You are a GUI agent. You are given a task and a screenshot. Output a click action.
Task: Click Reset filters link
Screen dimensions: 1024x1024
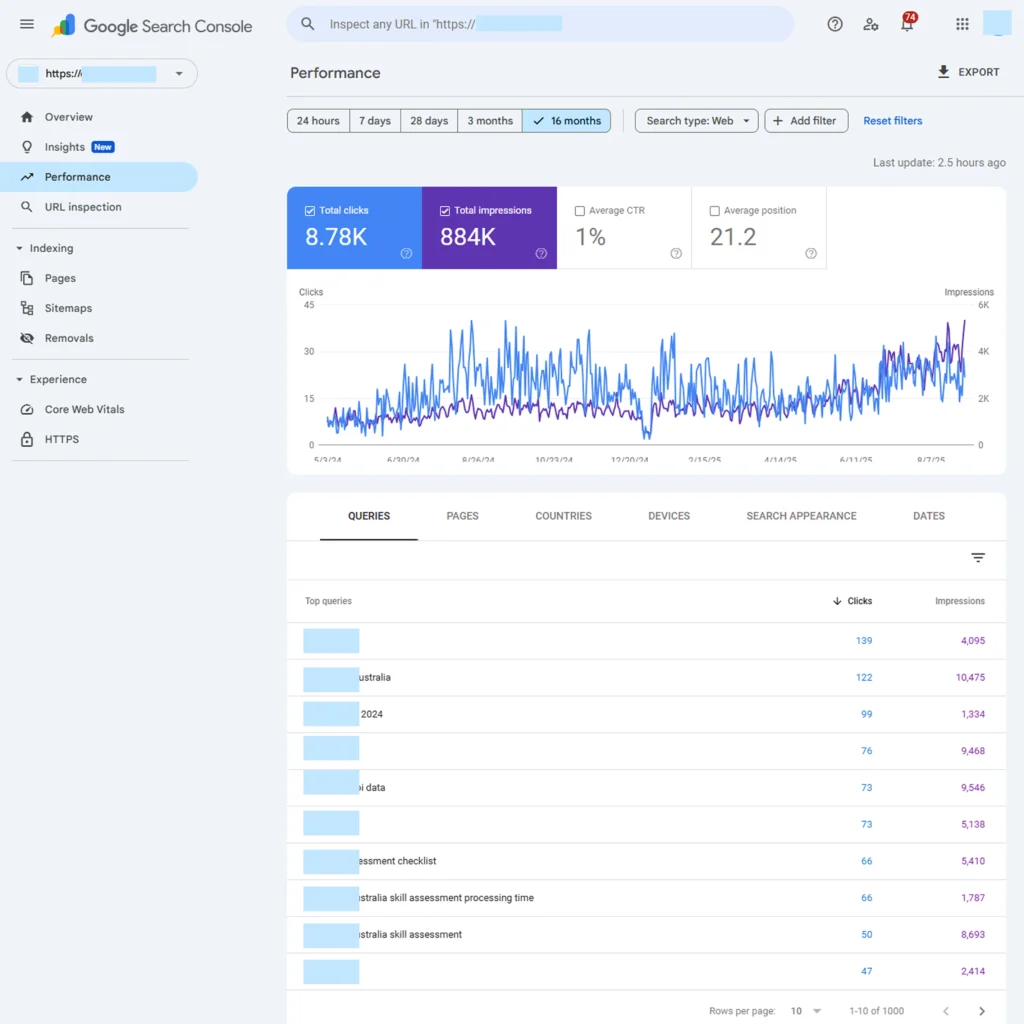click(x=892, y=121)
